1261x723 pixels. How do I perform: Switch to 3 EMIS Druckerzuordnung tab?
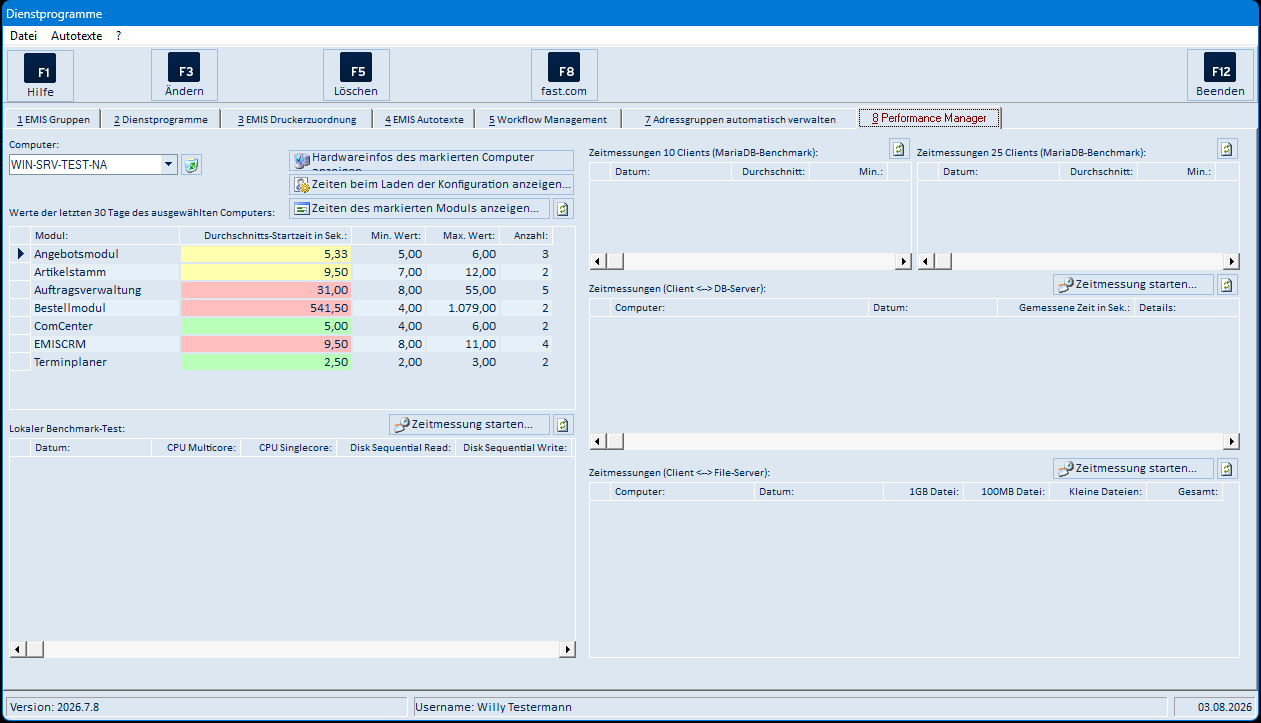[297, 119]
